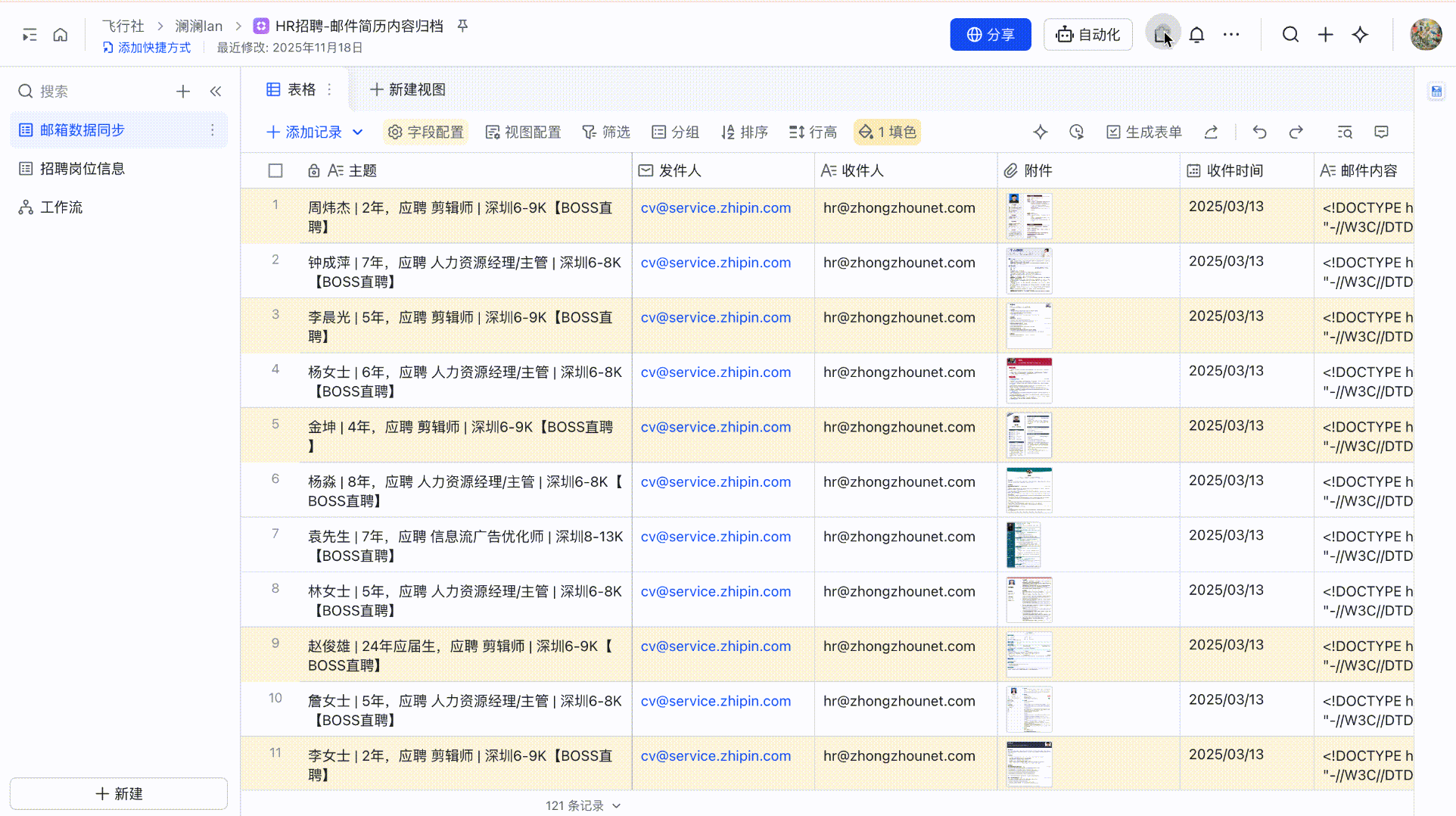1456x816 pixels.
Task: Click the right side panel icon
Action: [x=1436, y=92]
